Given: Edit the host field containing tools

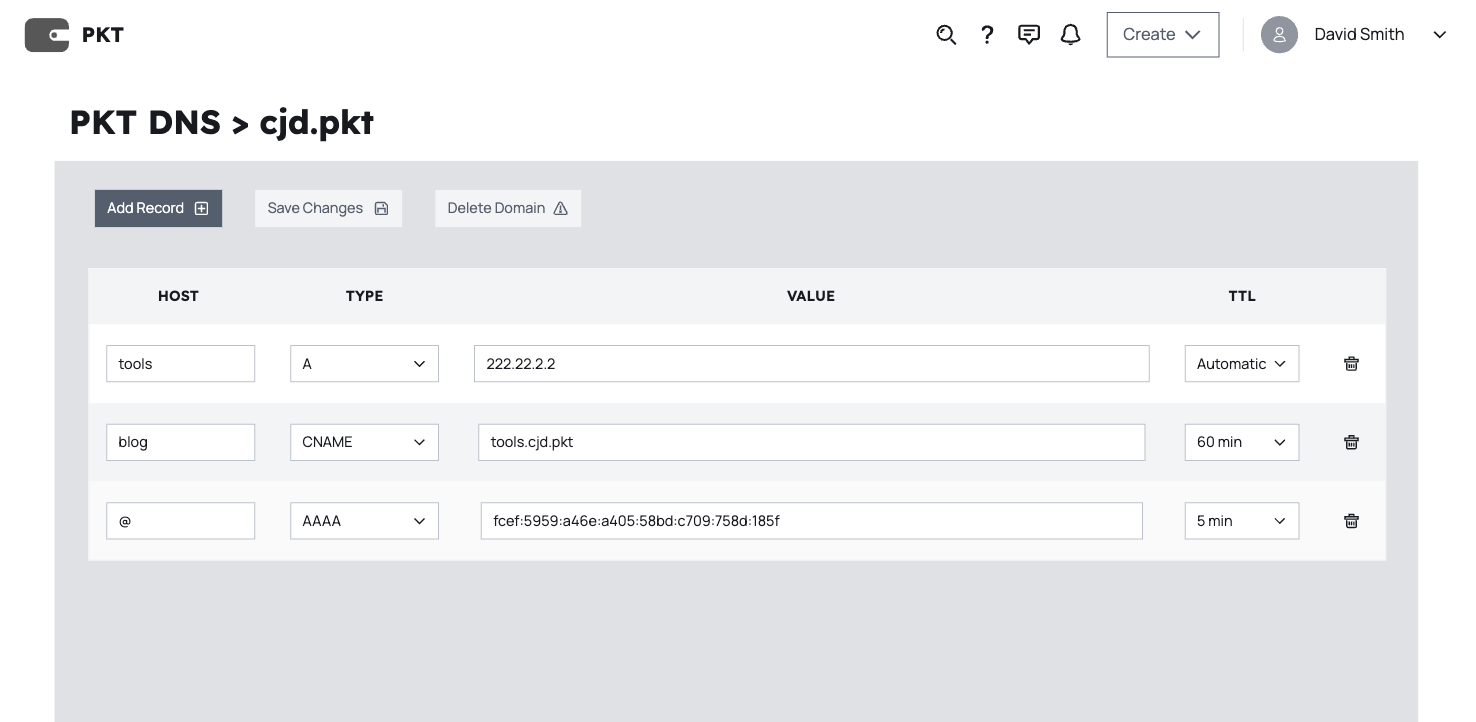Looking at the screenshot, I should point(180,364).
